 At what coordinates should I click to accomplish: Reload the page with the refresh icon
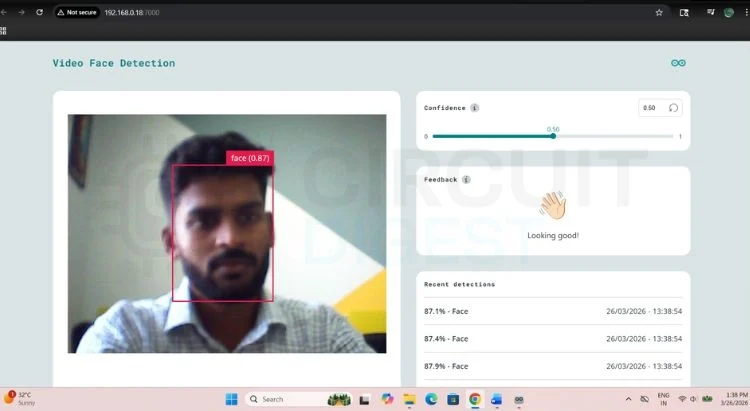39,12
